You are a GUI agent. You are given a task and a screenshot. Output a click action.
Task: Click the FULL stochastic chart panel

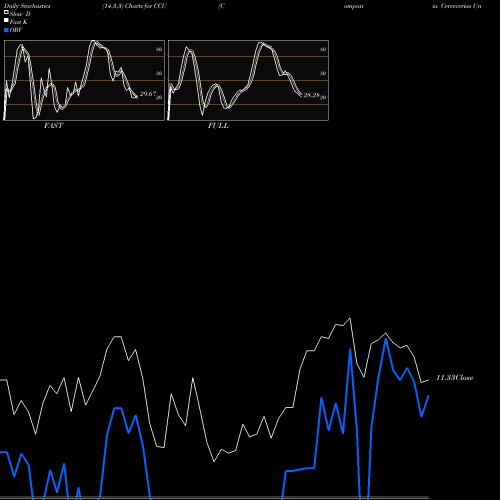click(248, 80)
